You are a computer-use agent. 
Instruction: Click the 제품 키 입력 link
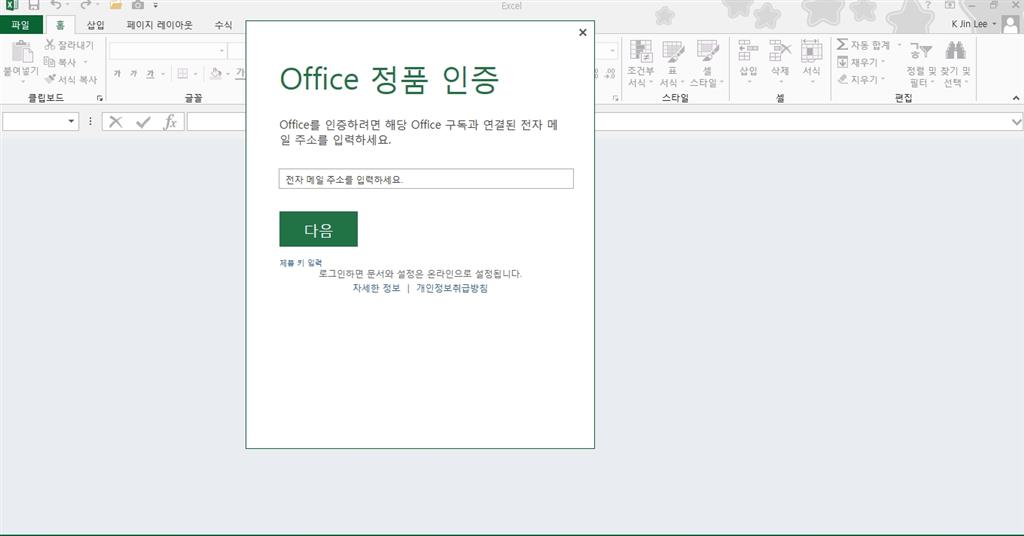[300, 262]
